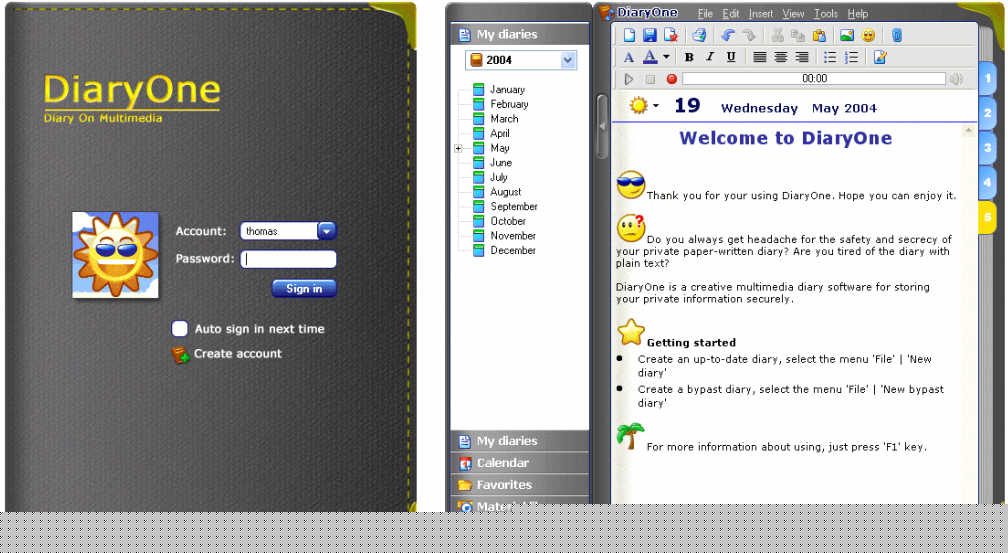Open the Help menu

click(858, 14)
